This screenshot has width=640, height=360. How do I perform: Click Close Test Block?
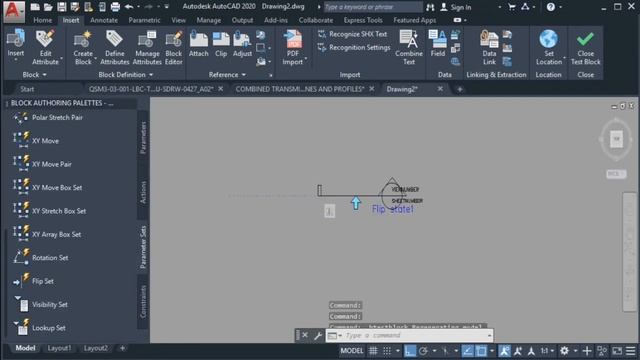click(x=585, y=47)
